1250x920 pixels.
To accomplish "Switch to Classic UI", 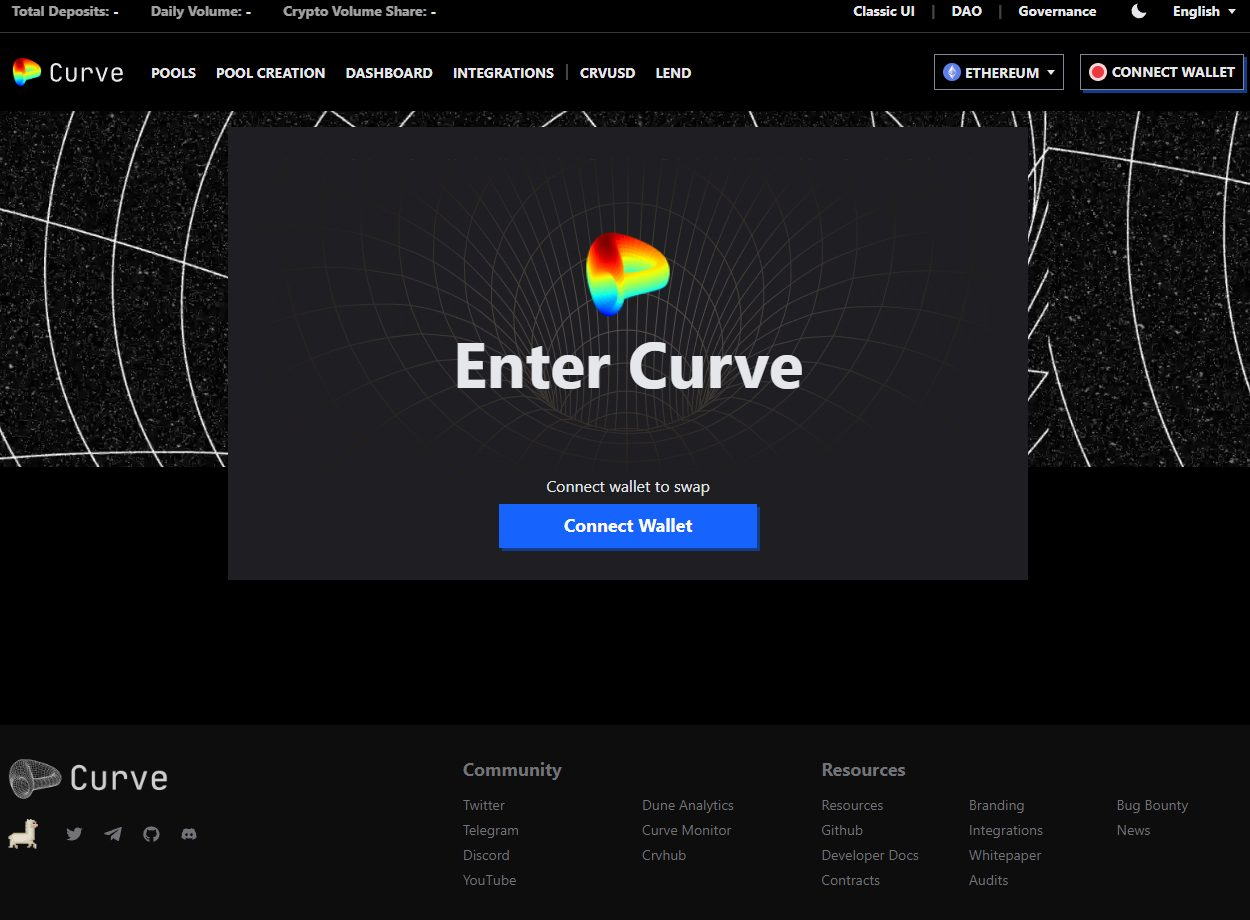I will (884, 12).
